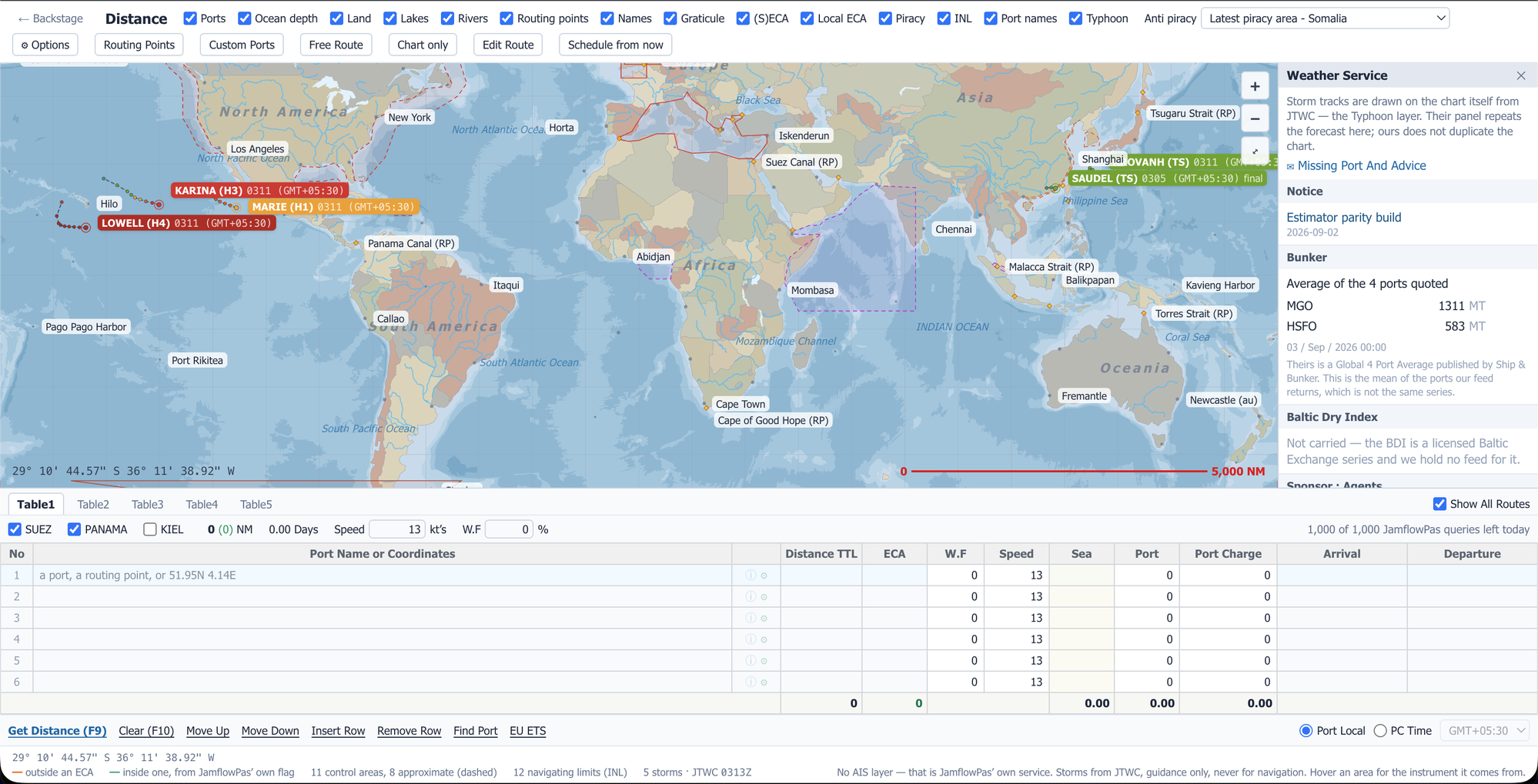Switch to Table3 tab
Image resolution: width=1538 pixels, height=784 pixels.
click(x=147, y=505)
